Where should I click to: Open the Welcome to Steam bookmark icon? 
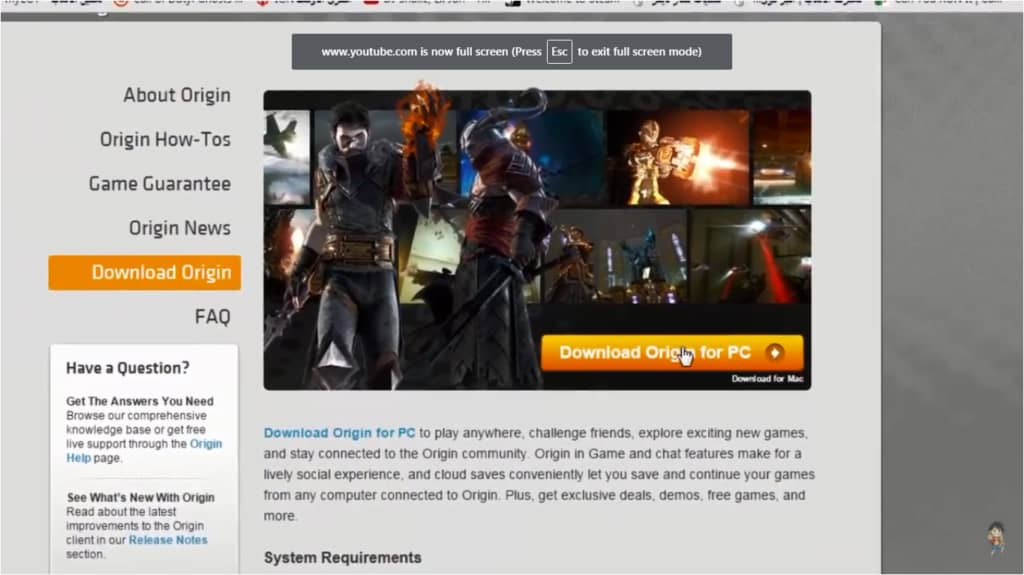(x=513, y=3)
